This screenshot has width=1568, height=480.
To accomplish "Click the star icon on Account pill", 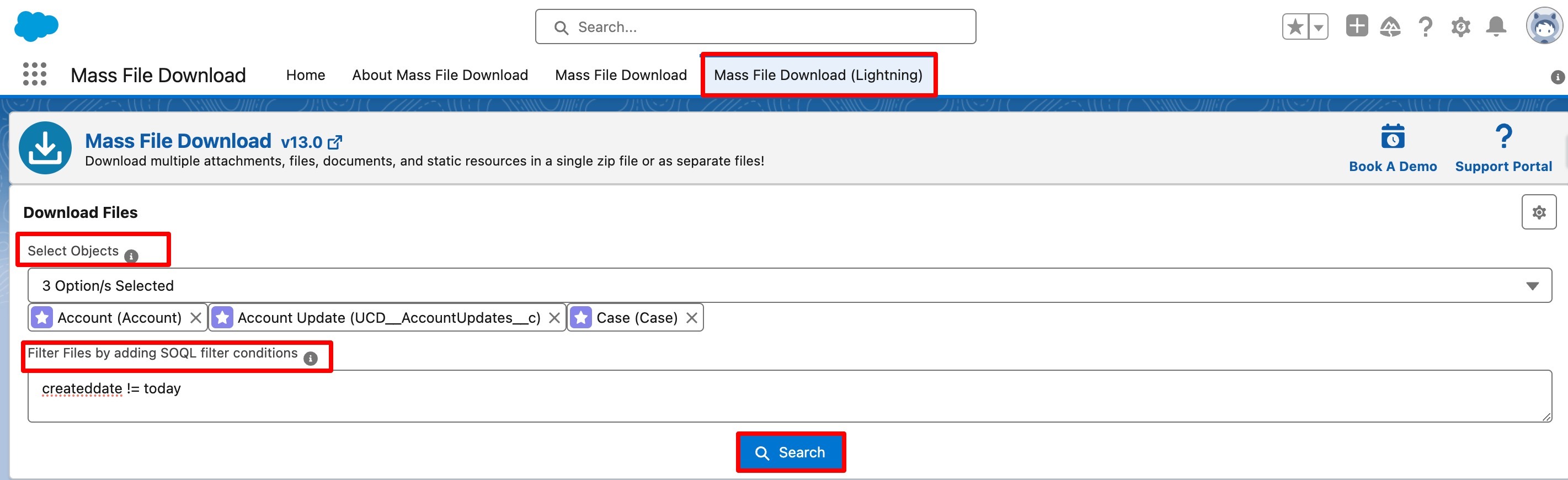I will (42, 318).
